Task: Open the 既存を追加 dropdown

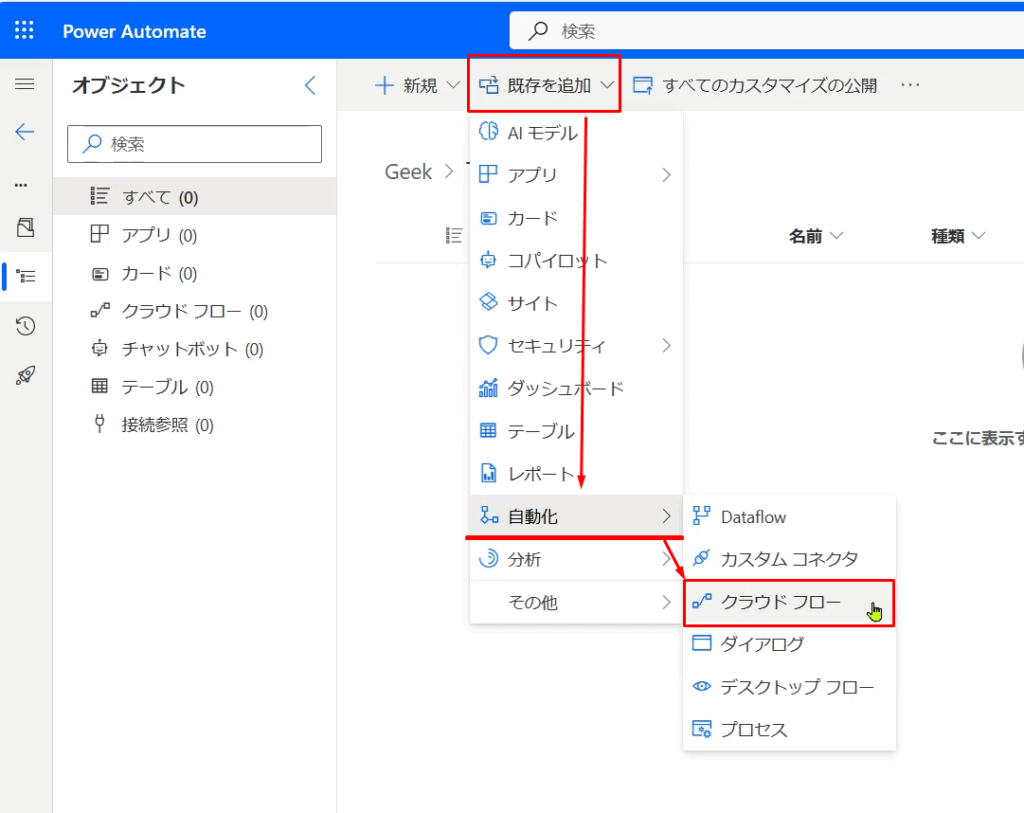Action: (x=545, y=85)
